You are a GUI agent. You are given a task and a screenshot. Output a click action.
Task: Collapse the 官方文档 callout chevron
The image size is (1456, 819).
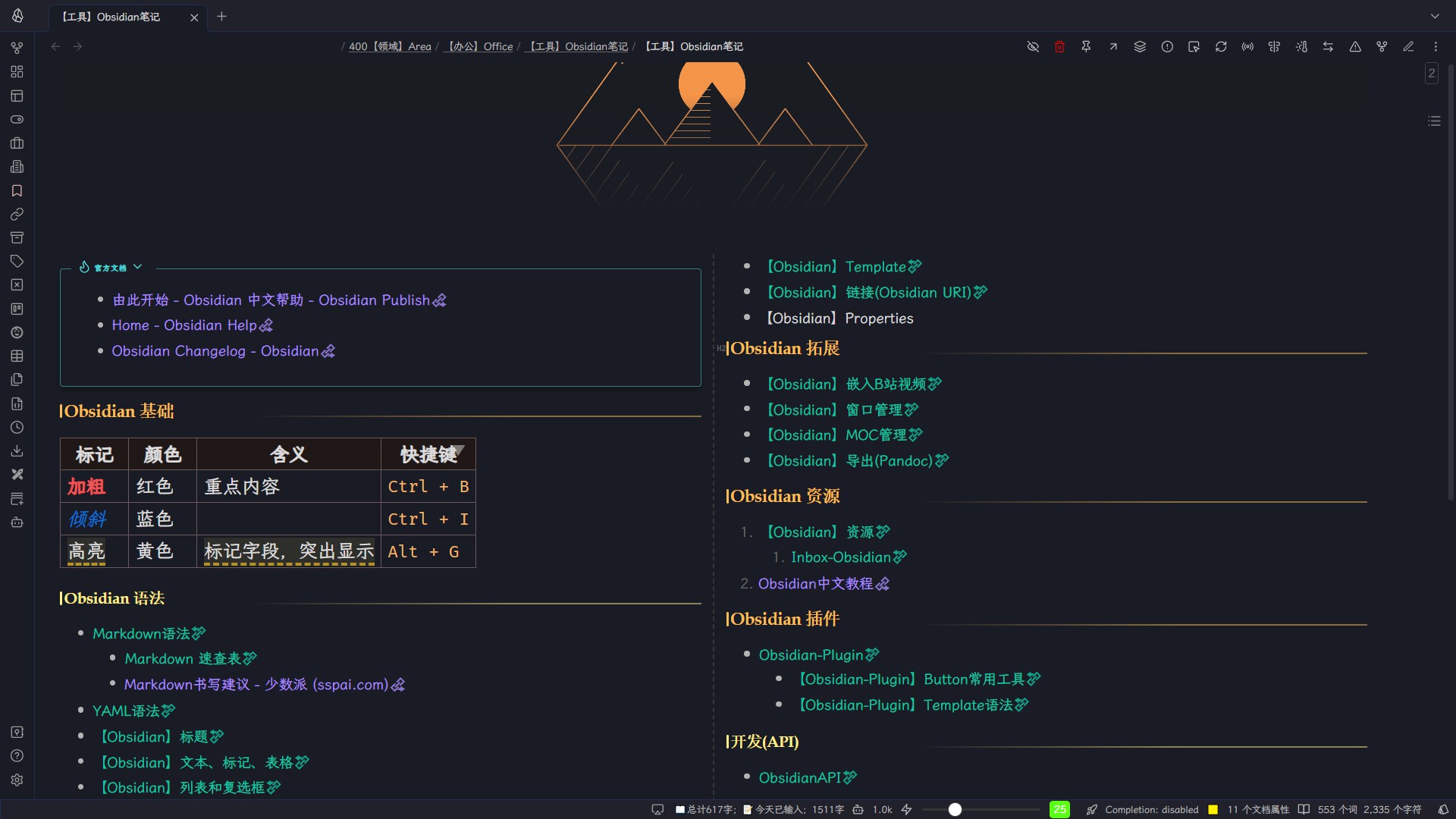pos(137,267)
